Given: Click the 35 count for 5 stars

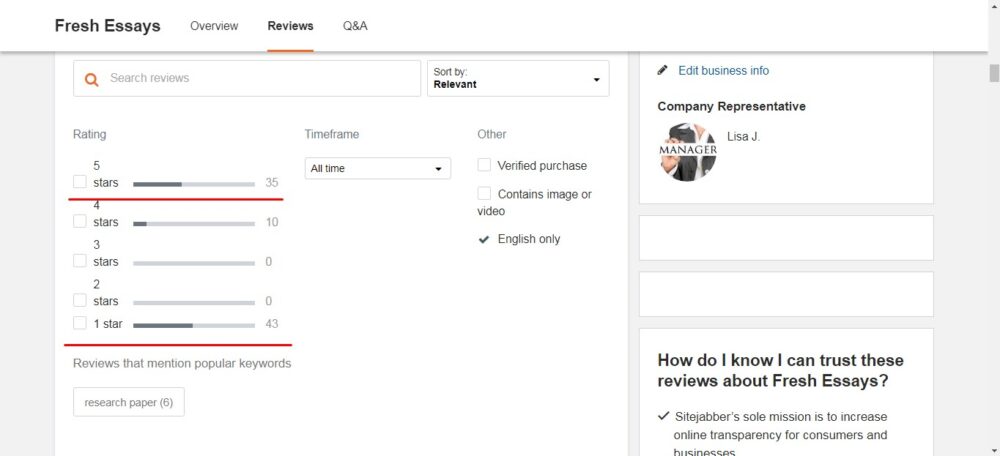Looking at the screenshot, I should (272, 183).
